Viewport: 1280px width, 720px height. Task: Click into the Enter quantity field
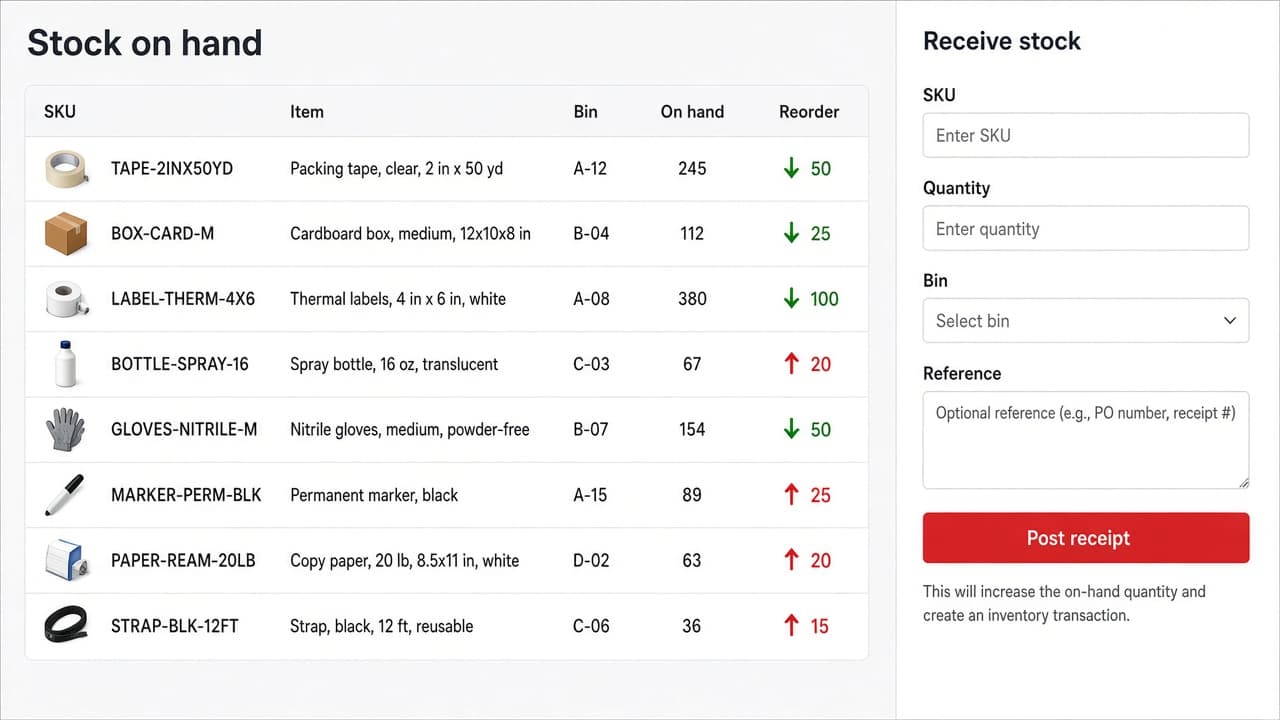coord(1086,228)
